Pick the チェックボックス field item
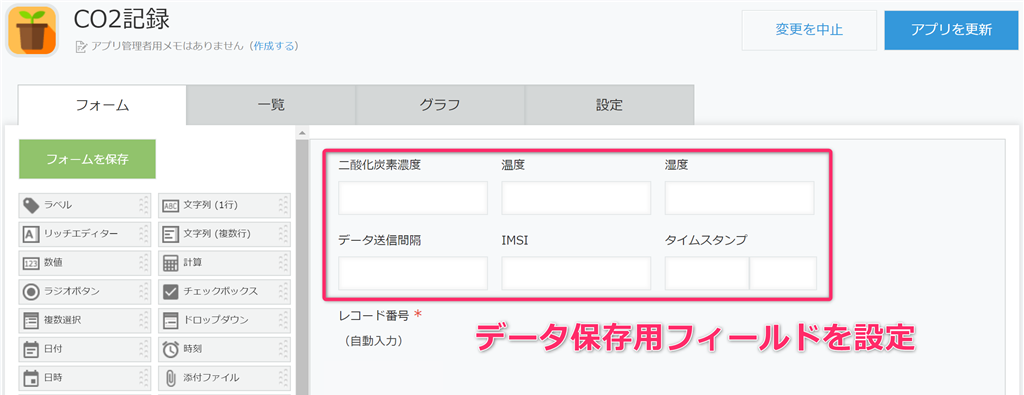The width and height of the screenshot is (1024, 395). point(225,291)
